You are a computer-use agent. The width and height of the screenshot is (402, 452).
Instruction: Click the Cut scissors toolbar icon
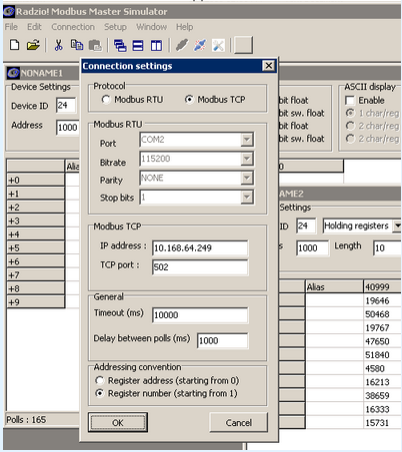point(59,45)
